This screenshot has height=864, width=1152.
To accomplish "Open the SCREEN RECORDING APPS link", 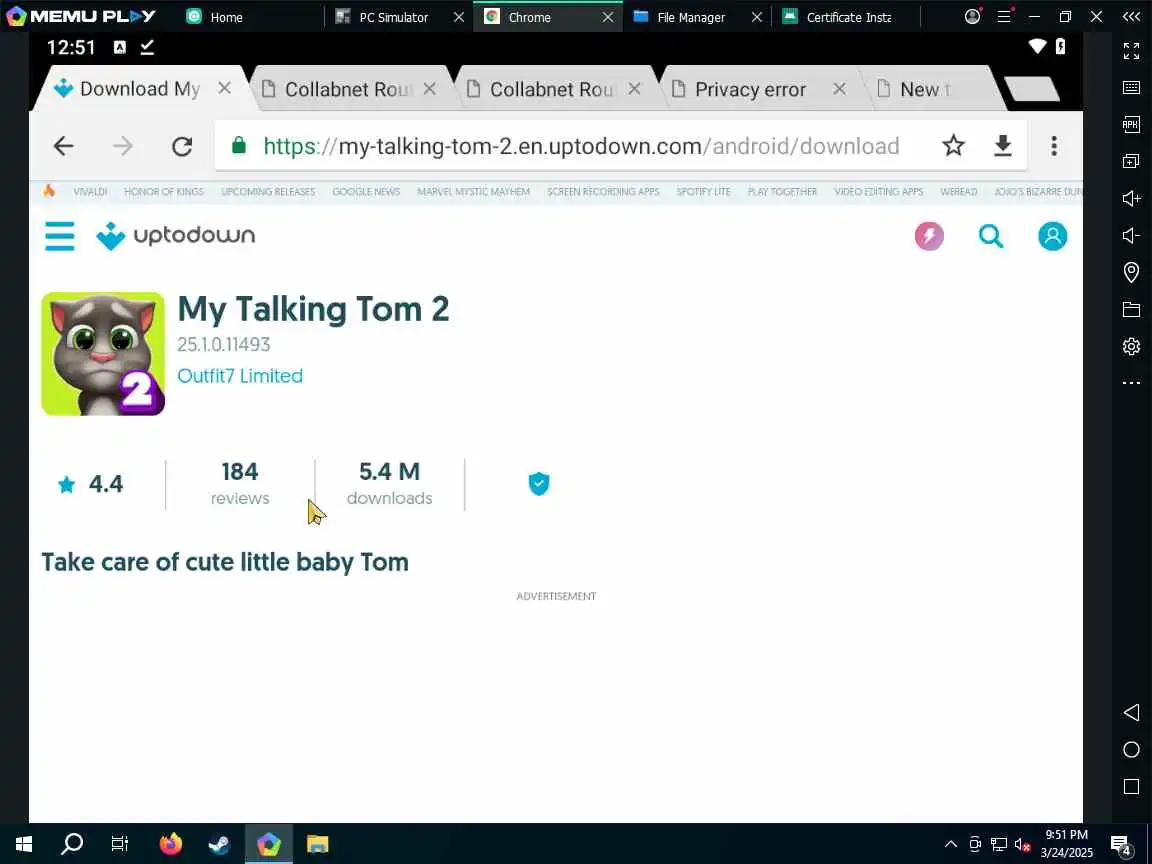I will 603,192.
